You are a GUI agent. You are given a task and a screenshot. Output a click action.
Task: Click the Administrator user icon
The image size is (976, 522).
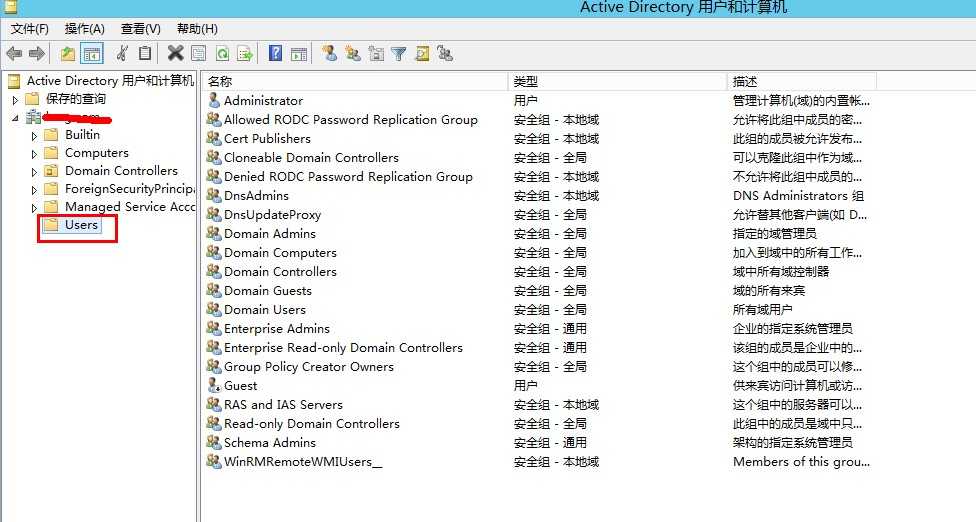tap(214, 100)
